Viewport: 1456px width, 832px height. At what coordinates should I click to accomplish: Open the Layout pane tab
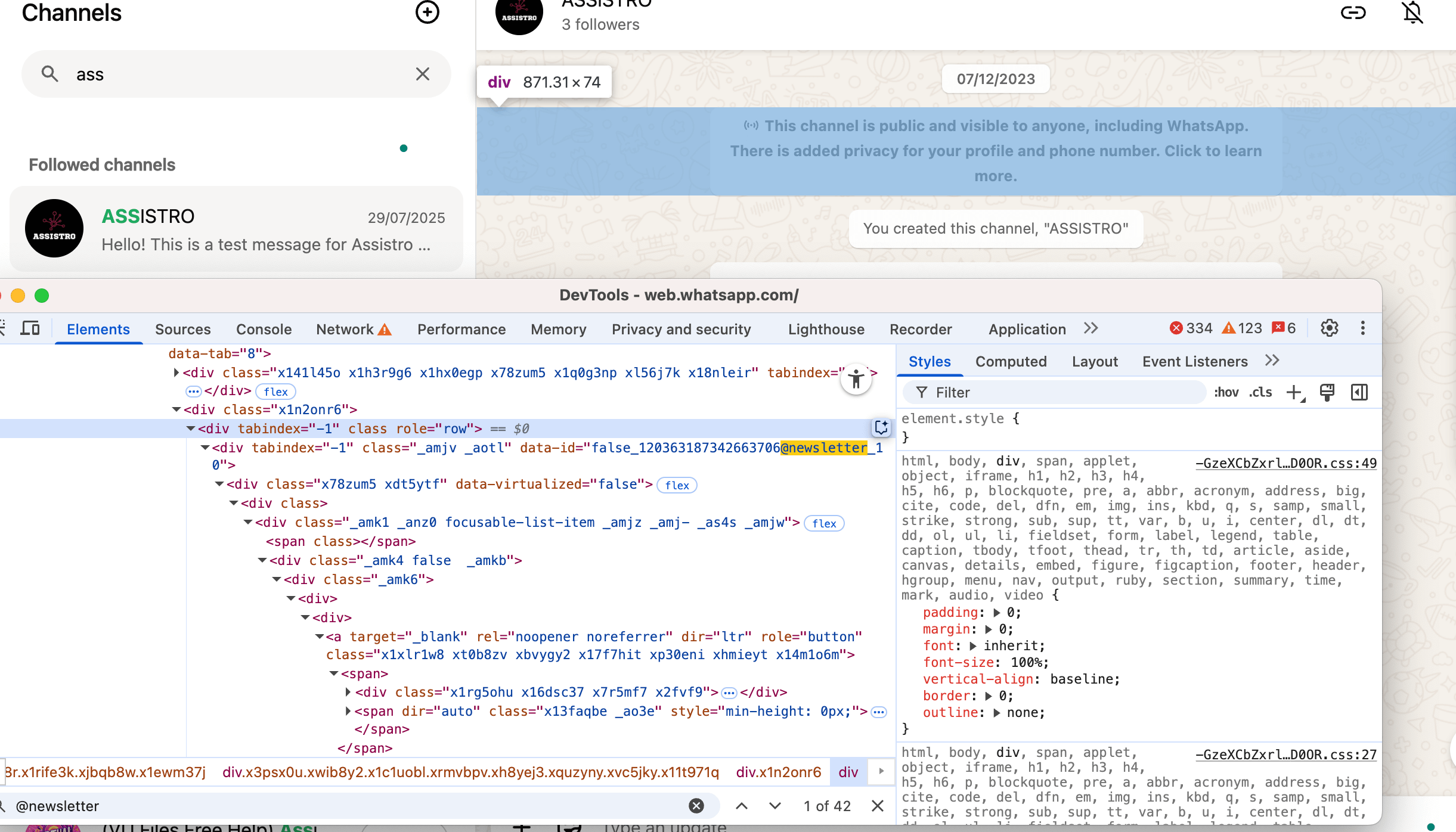pos(1095,361)
